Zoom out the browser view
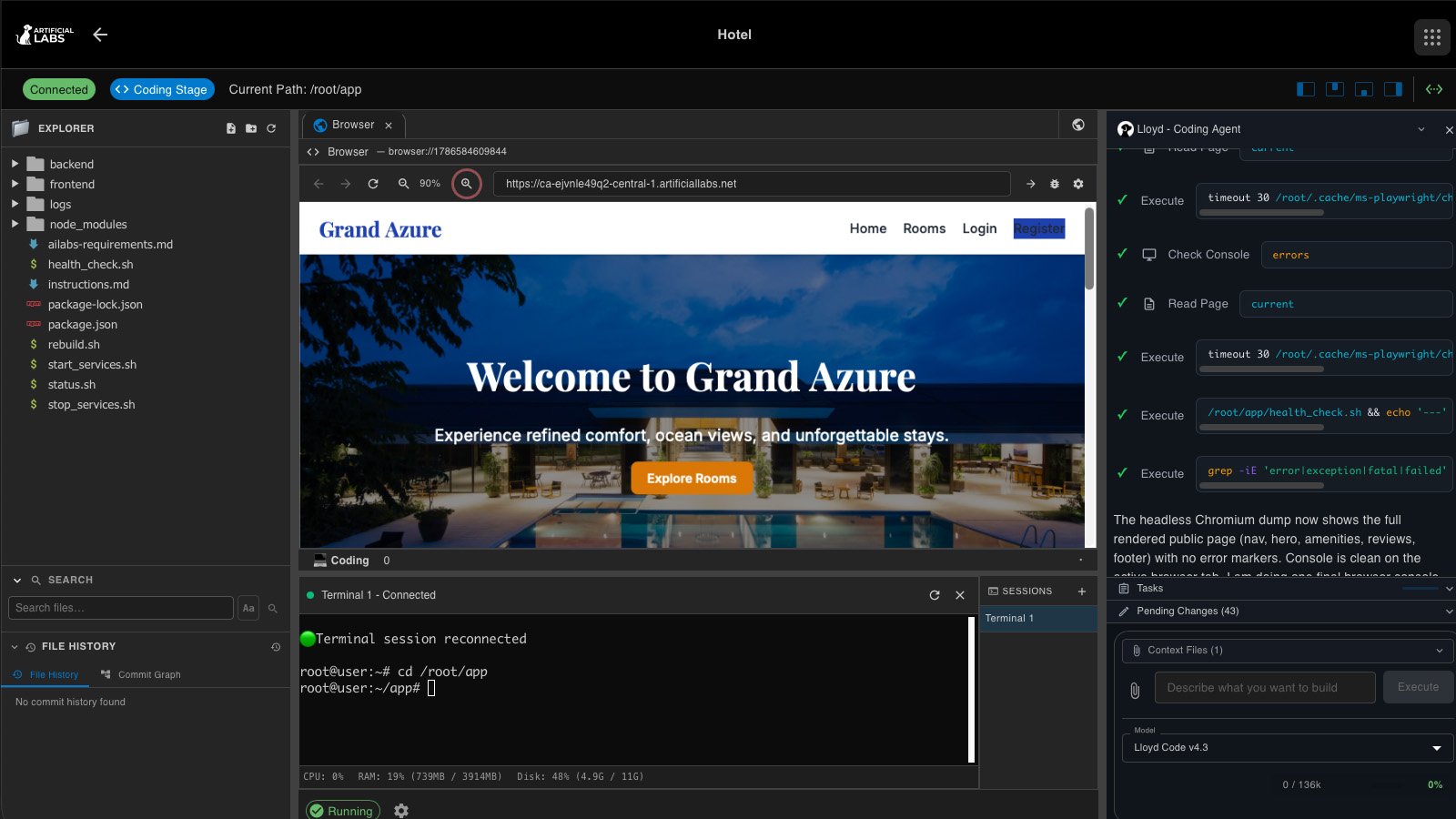This screenshot has height=819, width=1456. pos(403,184)
